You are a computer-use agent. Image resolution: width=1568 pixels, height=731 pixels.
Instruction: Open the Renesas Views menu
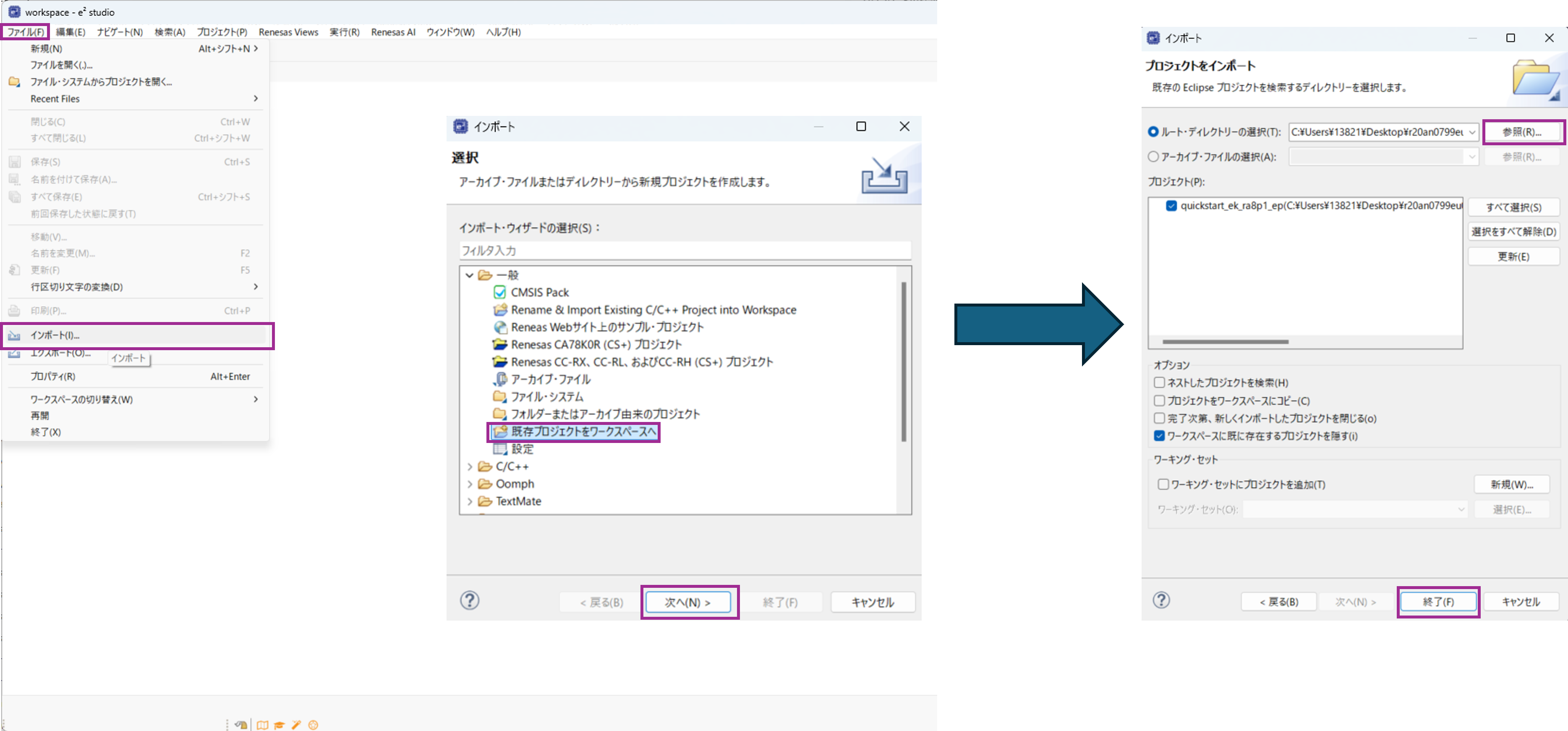[x=288, y=32]
